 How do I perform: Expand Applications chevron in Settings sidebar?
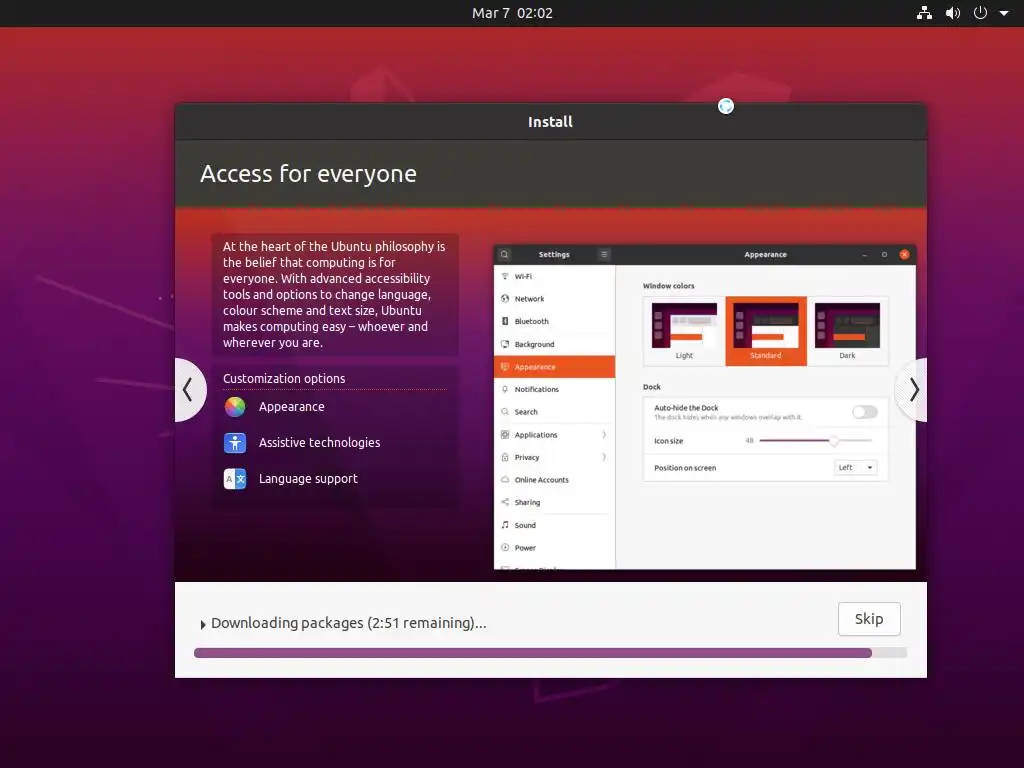pyautogui.click(x=604, y=435)
